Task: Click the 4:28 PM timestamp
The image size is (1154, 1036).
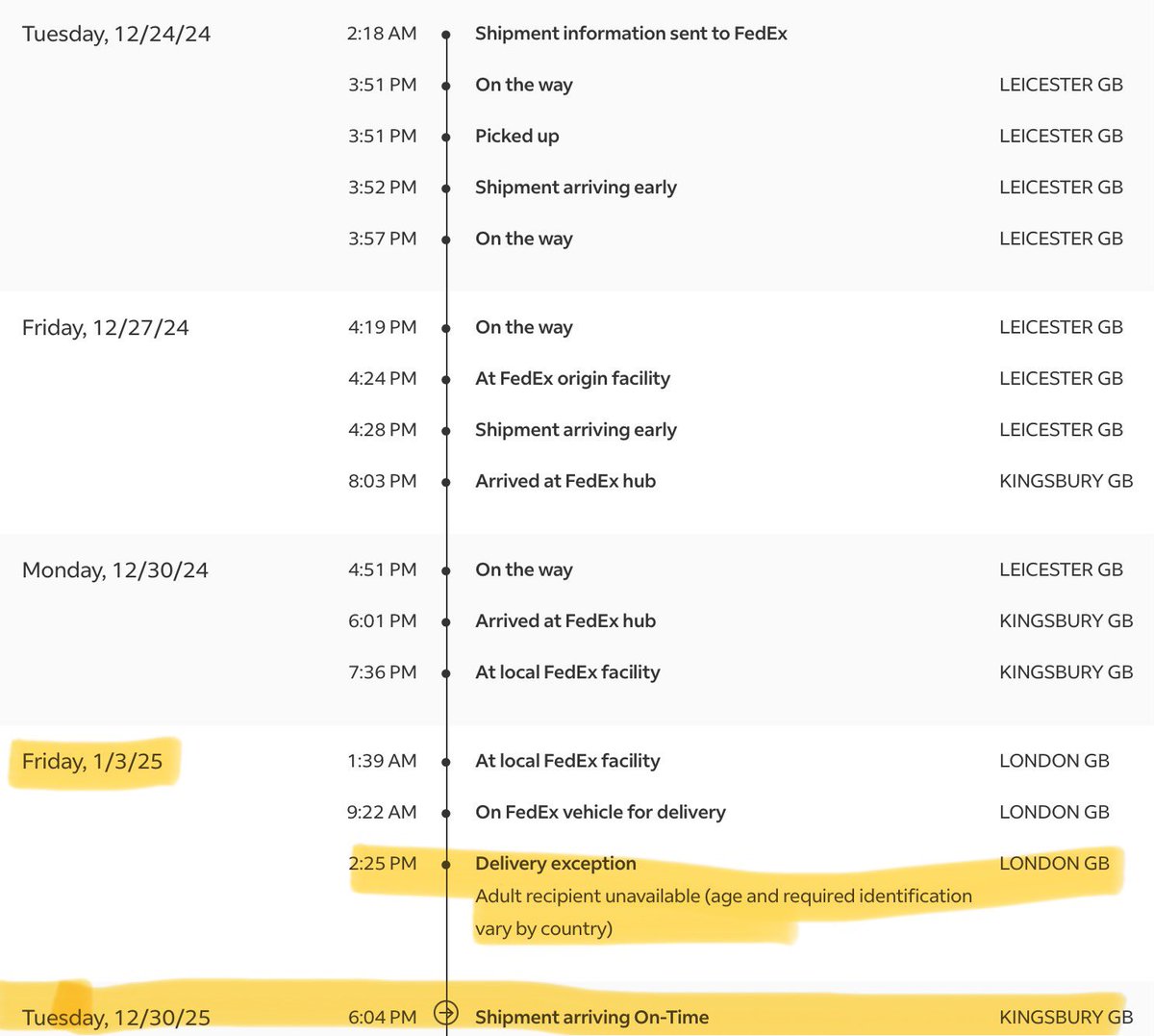Action: point(383,429)
